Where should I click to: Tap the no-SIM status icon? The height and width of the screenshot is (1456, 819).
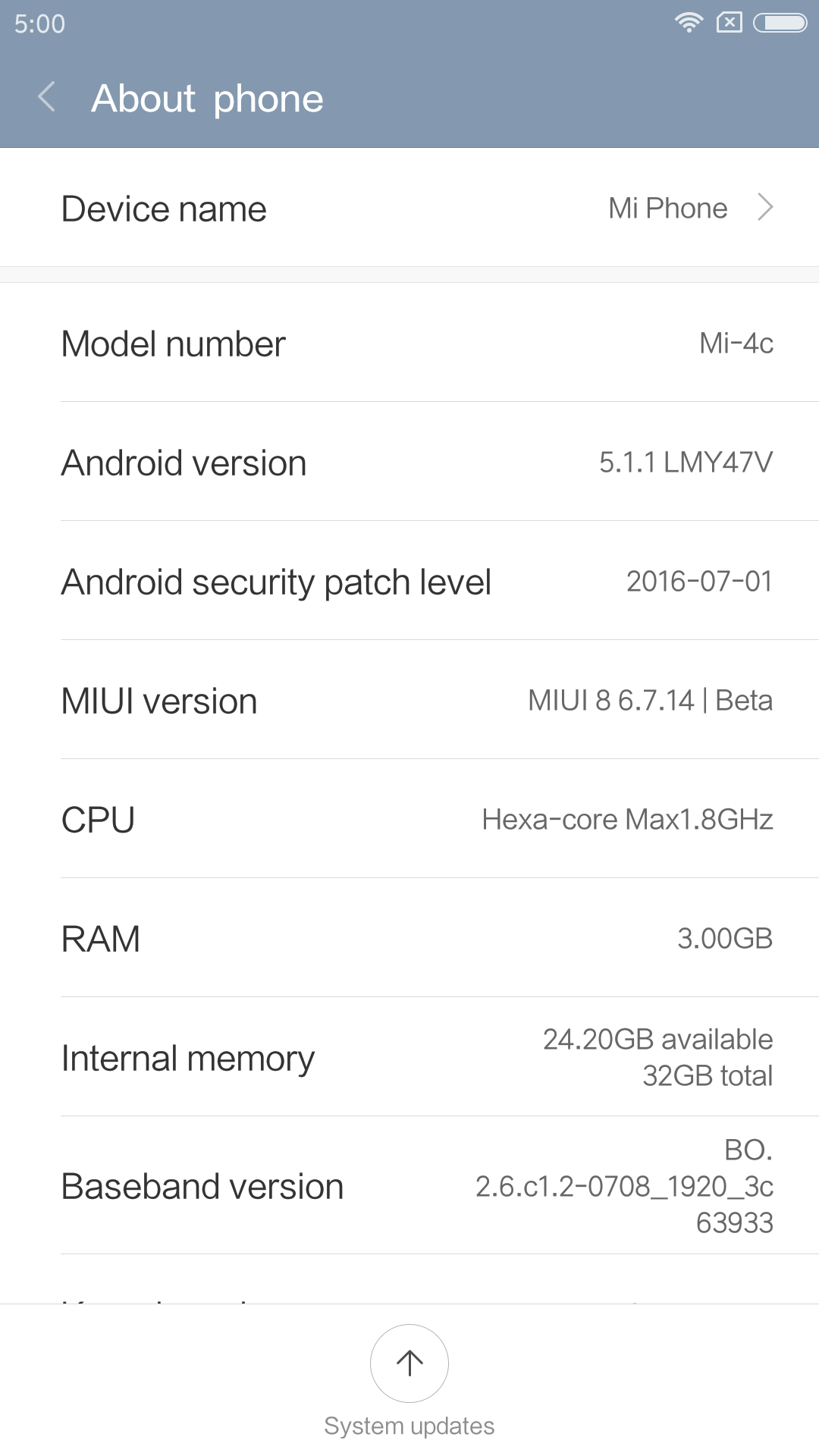click(729, 23)
